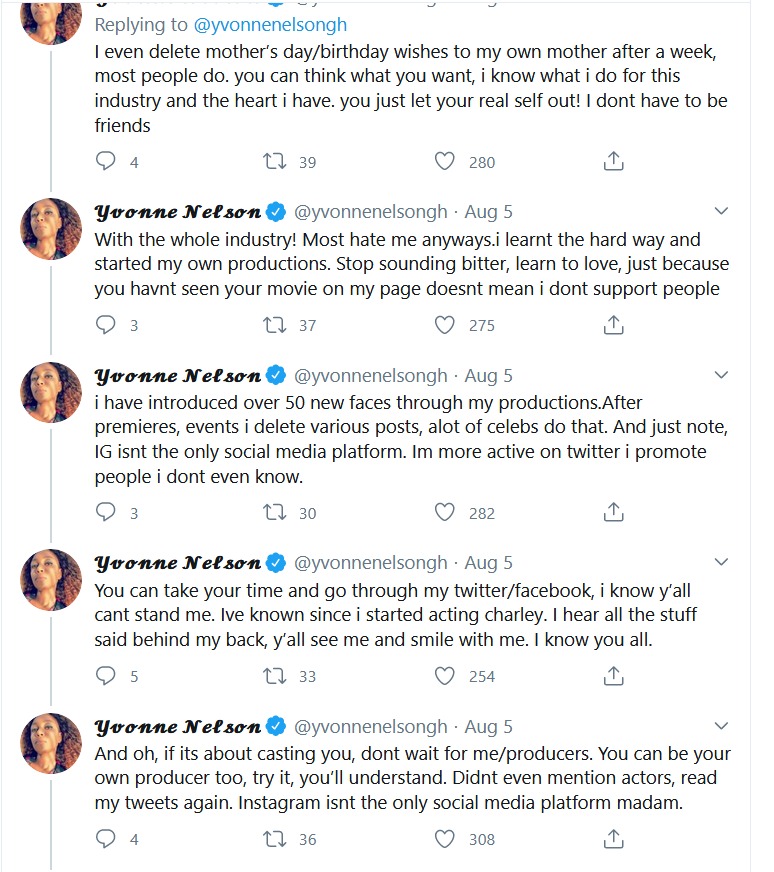Expand options for '50 new faces' tweet
Image resolution: width=774 pixels, height=872 pixels.
(721, 375)
